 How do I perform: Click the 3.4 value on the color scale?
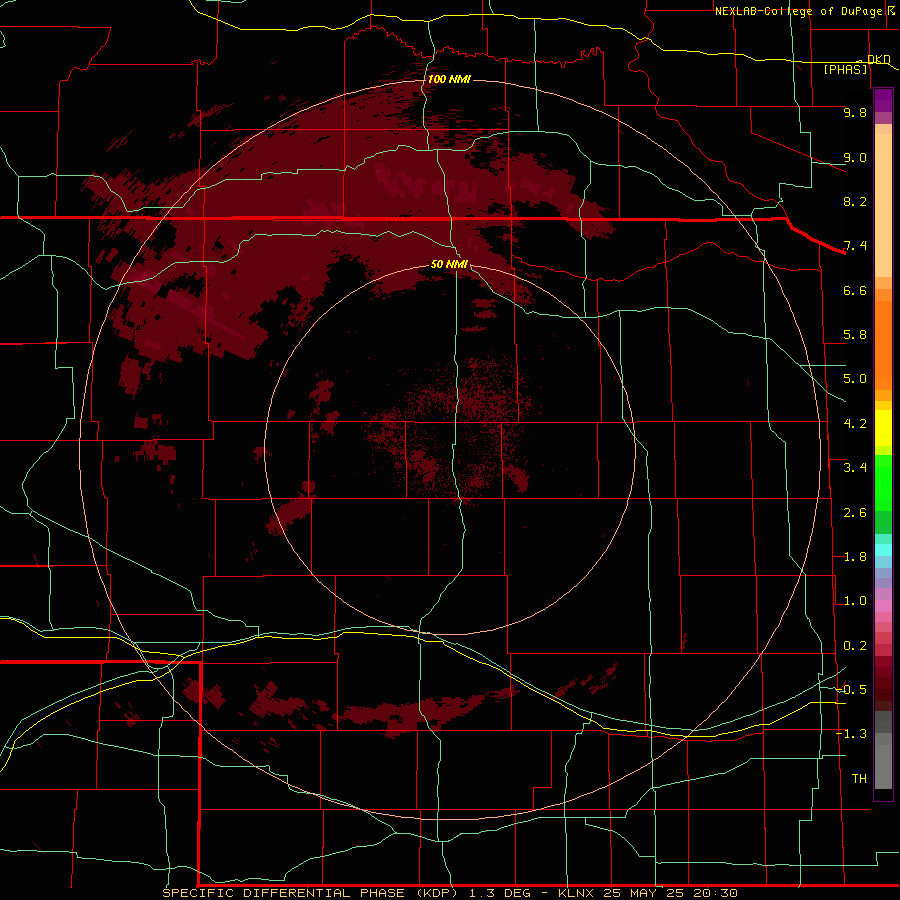tap(855, 468)
